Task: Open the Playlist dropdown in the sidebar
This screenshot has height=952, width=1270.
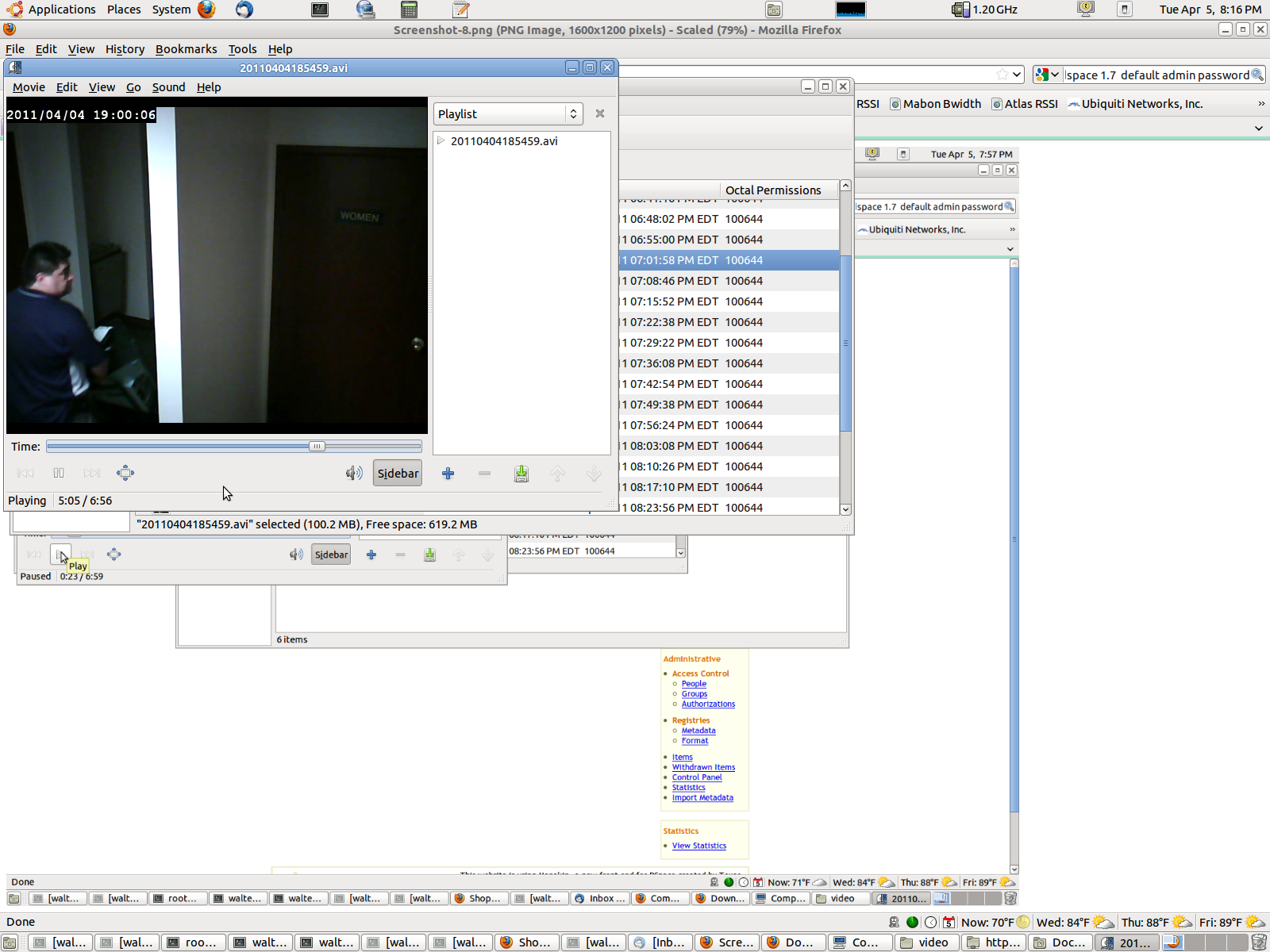Action: tap(508, 113)
